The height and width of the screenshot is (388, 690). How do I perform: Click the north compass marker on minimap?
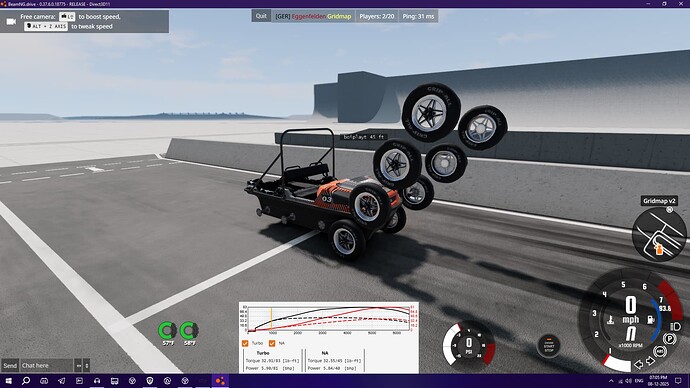pyautogui.click(x=669, y=210)
